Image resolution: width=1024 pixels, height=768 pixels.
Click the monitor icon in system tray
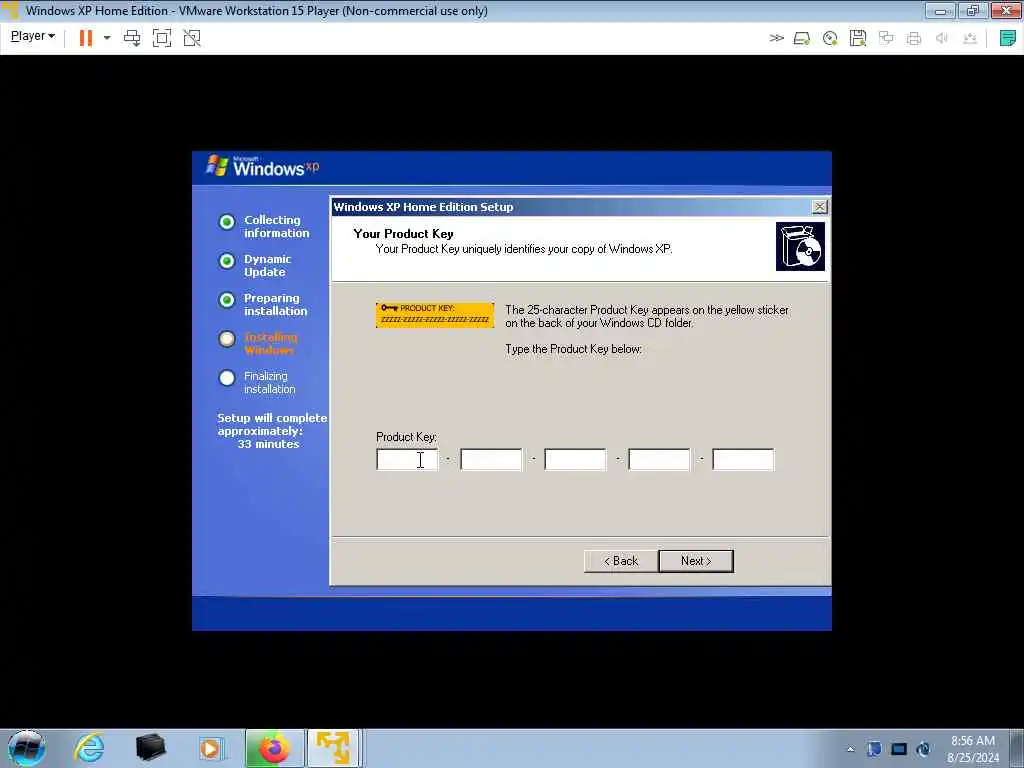(x=899, y=749)
